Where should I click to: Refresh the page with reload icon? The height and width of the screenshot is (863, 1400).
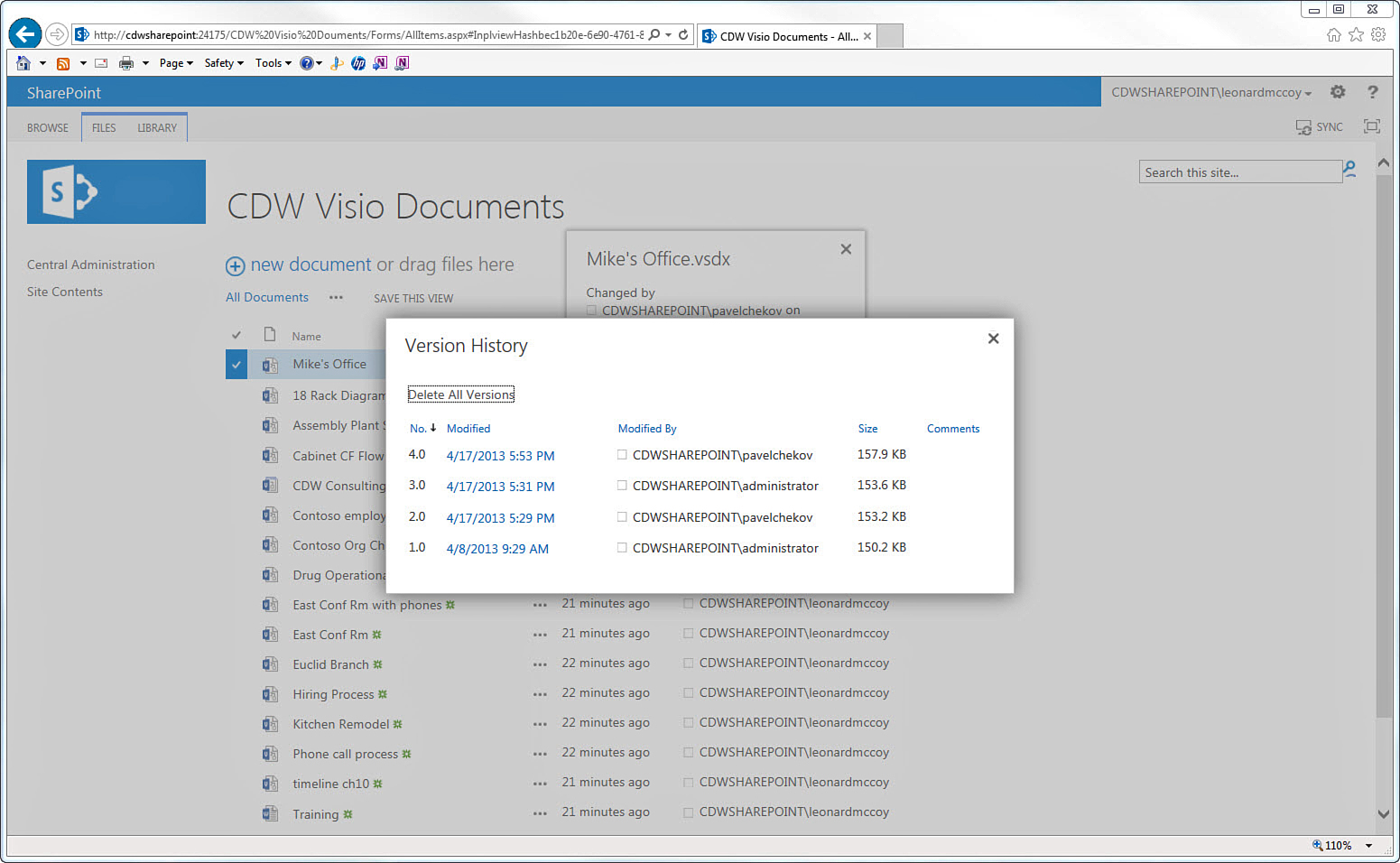(x=683, y=35)
